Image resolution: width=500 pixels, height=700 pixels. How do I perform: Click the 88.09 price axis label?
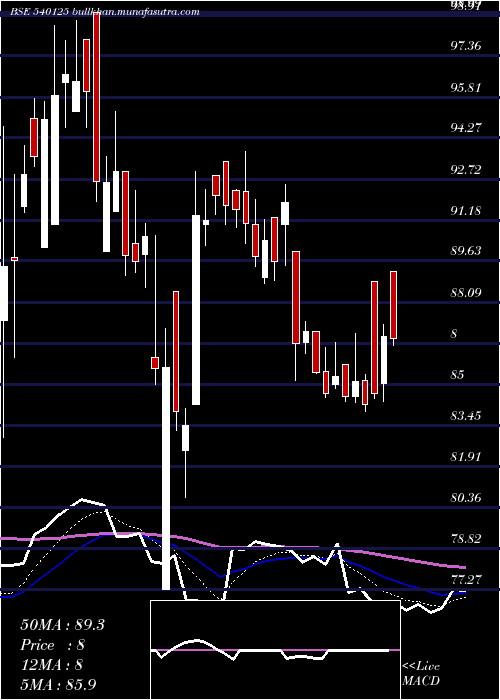tap(466, 293)
